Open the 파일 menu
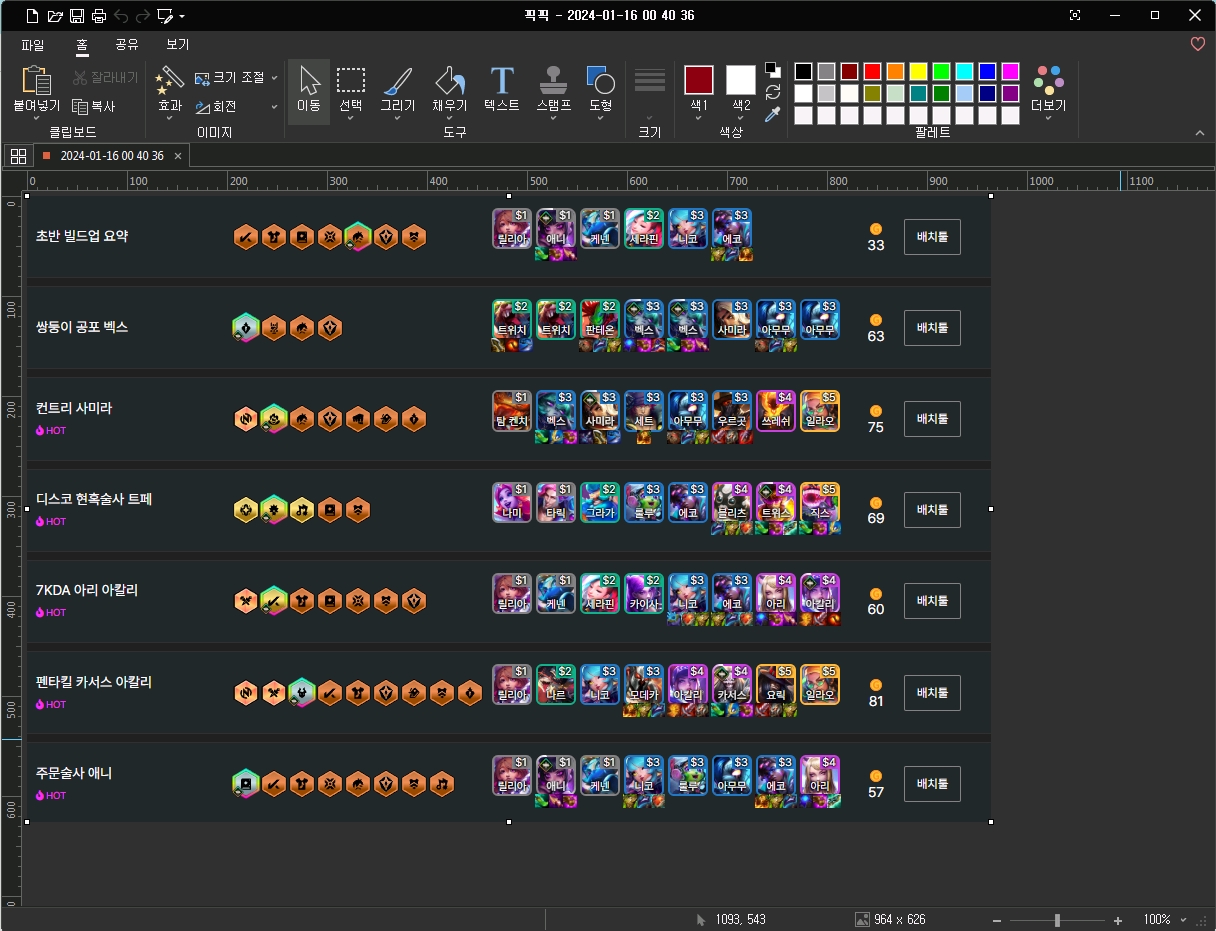The height and width of the screenshot is (931, 1216). (x=33, y=45)
